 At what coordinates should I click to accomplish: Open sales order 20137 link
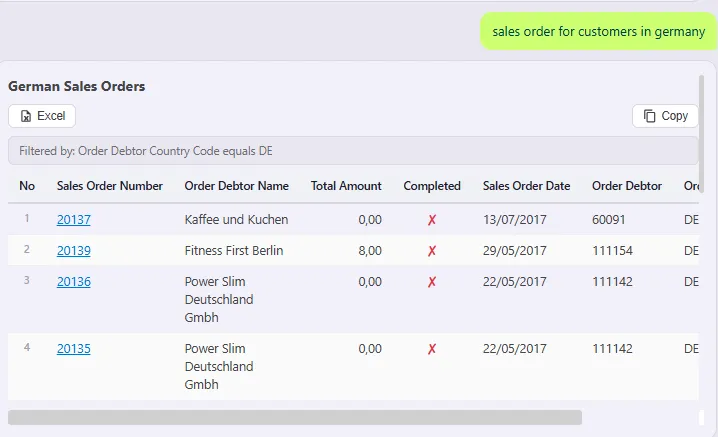(x=74, y=220)
